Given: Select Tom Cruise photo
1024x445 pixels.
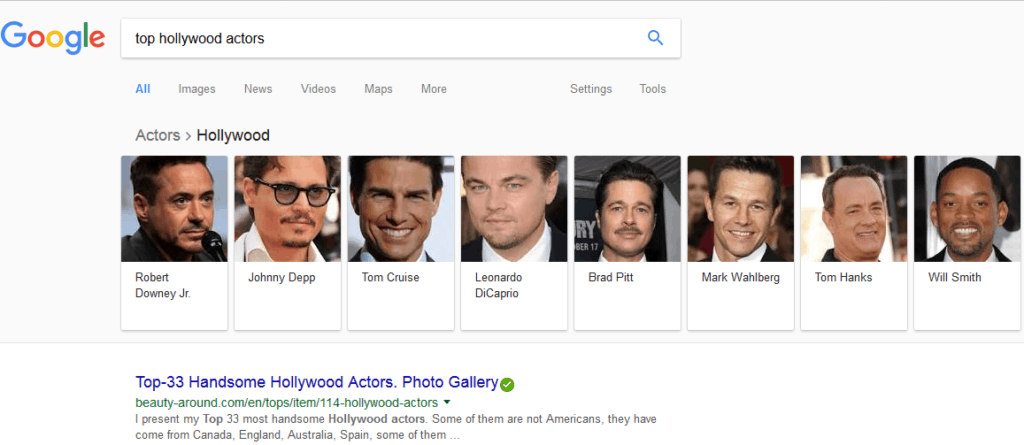Looking at the screenshot, I should click(401, 208).
